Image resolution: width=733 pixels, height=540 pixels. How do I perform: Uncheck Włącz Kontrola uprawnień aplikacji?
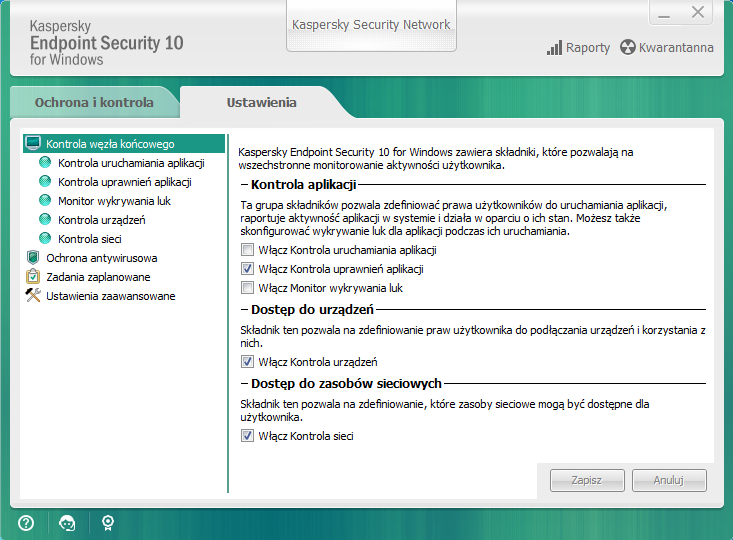(247, 269)
